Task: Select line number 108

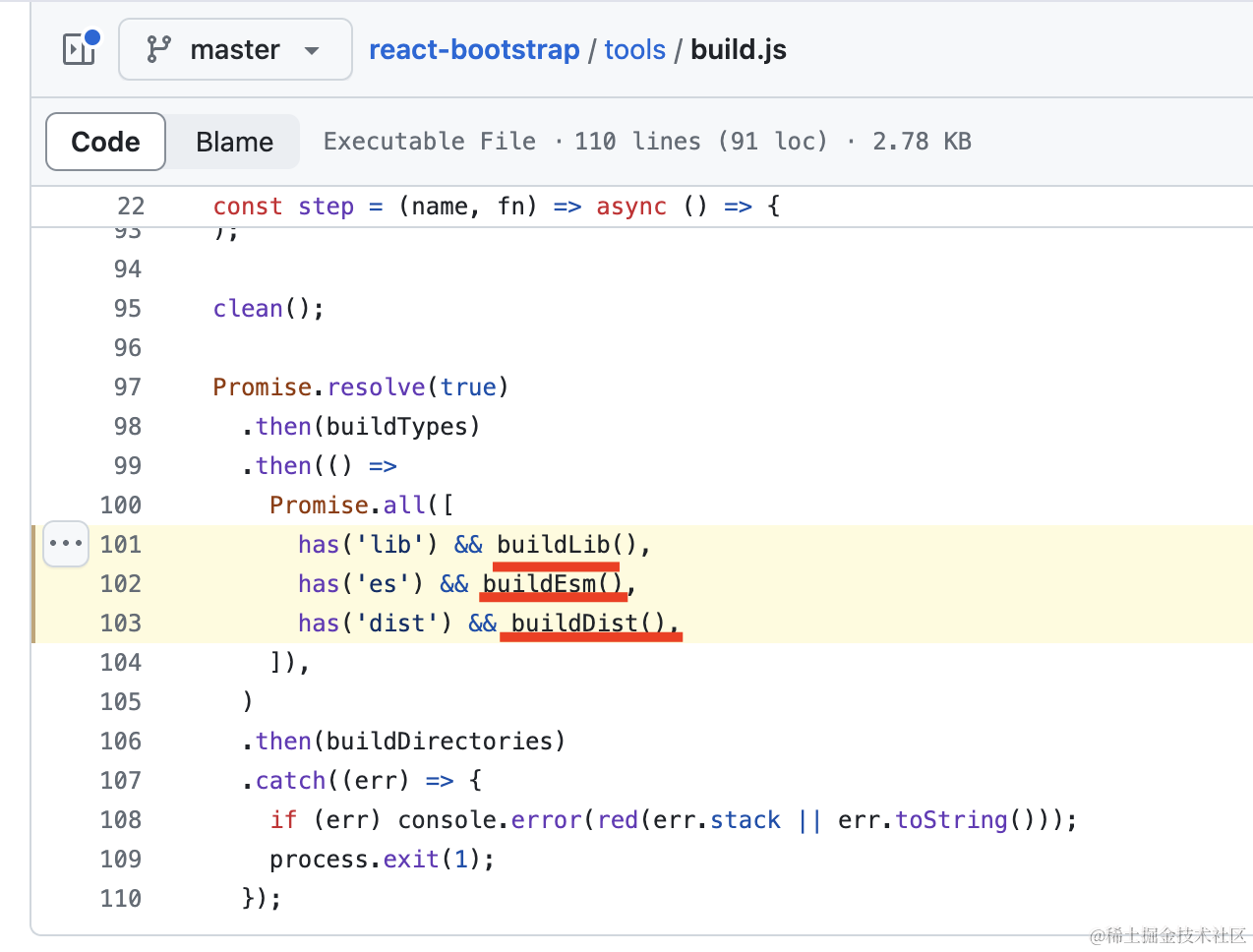Action: click(x=121, y=820)
